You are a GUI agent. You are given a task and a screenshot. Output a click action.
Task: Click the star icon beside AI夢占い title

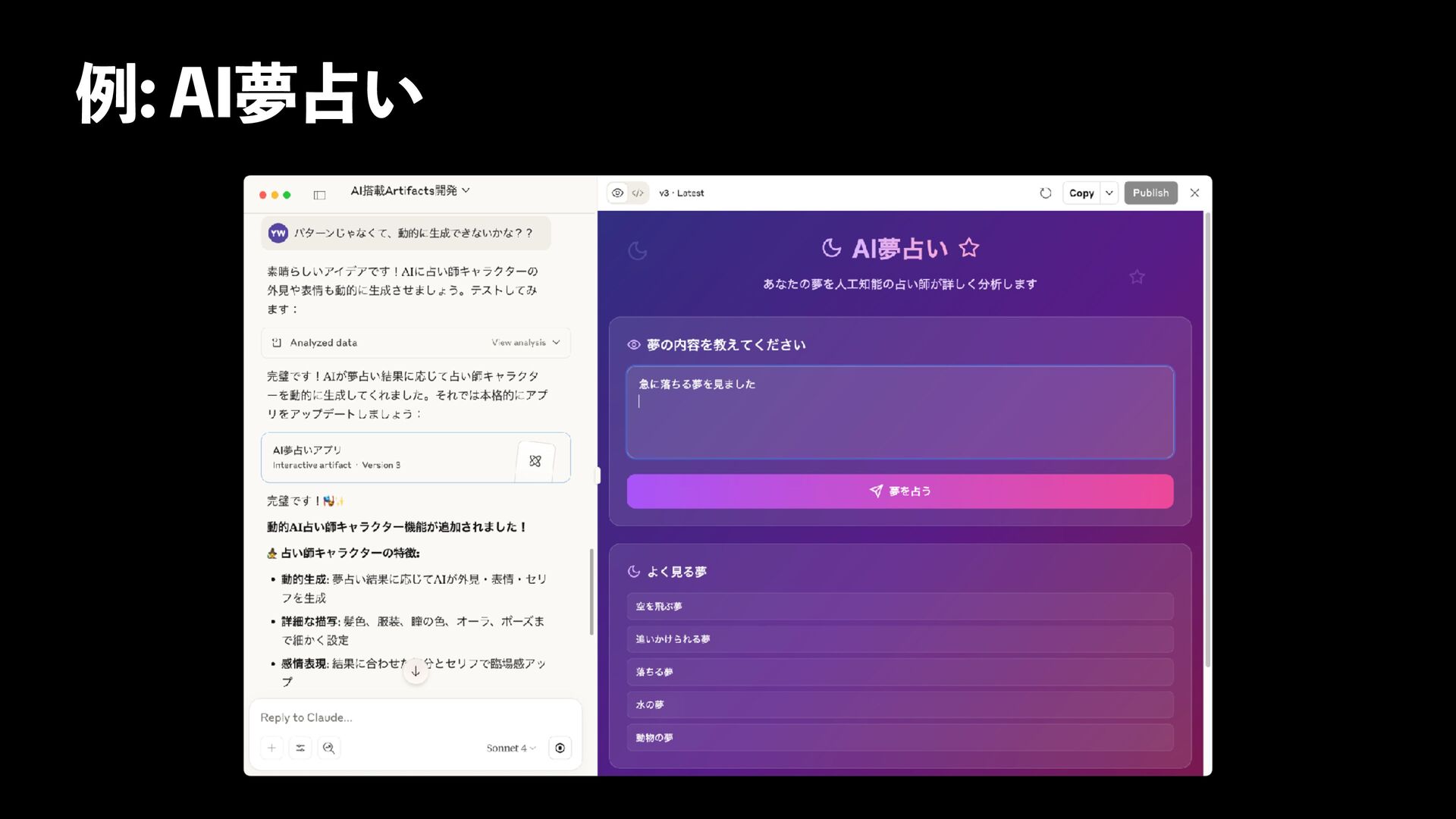pyautogui.click(x=969, y=248)
